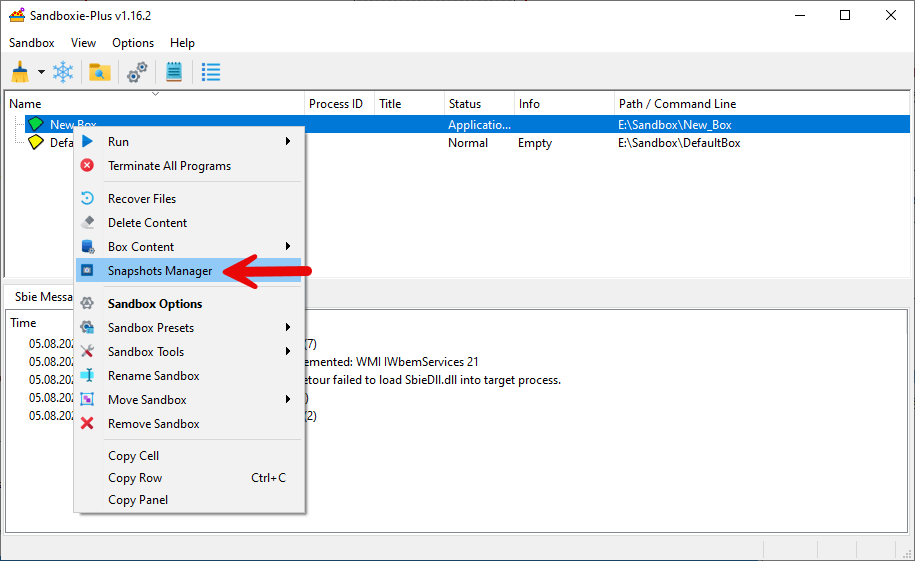Open Sandbox Options menu entry
This screenshot has width=915, height=561.
click(188, 304)
